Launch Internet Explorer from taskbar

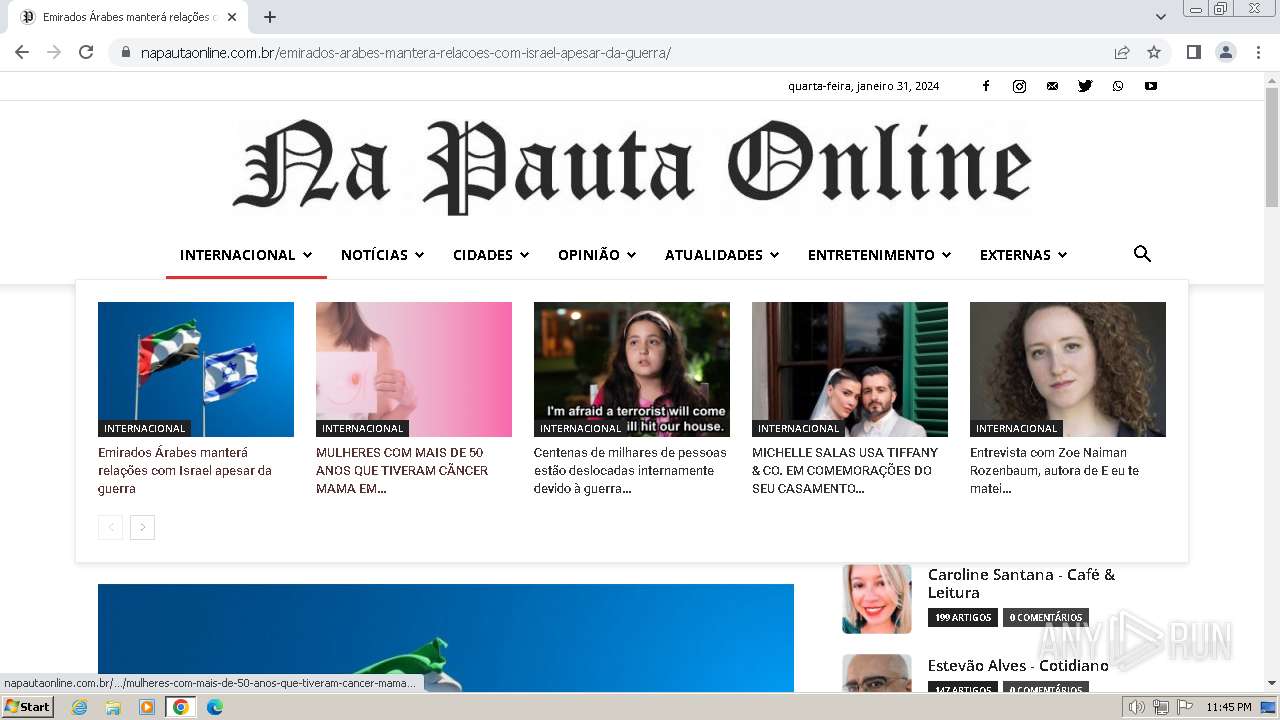coord(79,707)
